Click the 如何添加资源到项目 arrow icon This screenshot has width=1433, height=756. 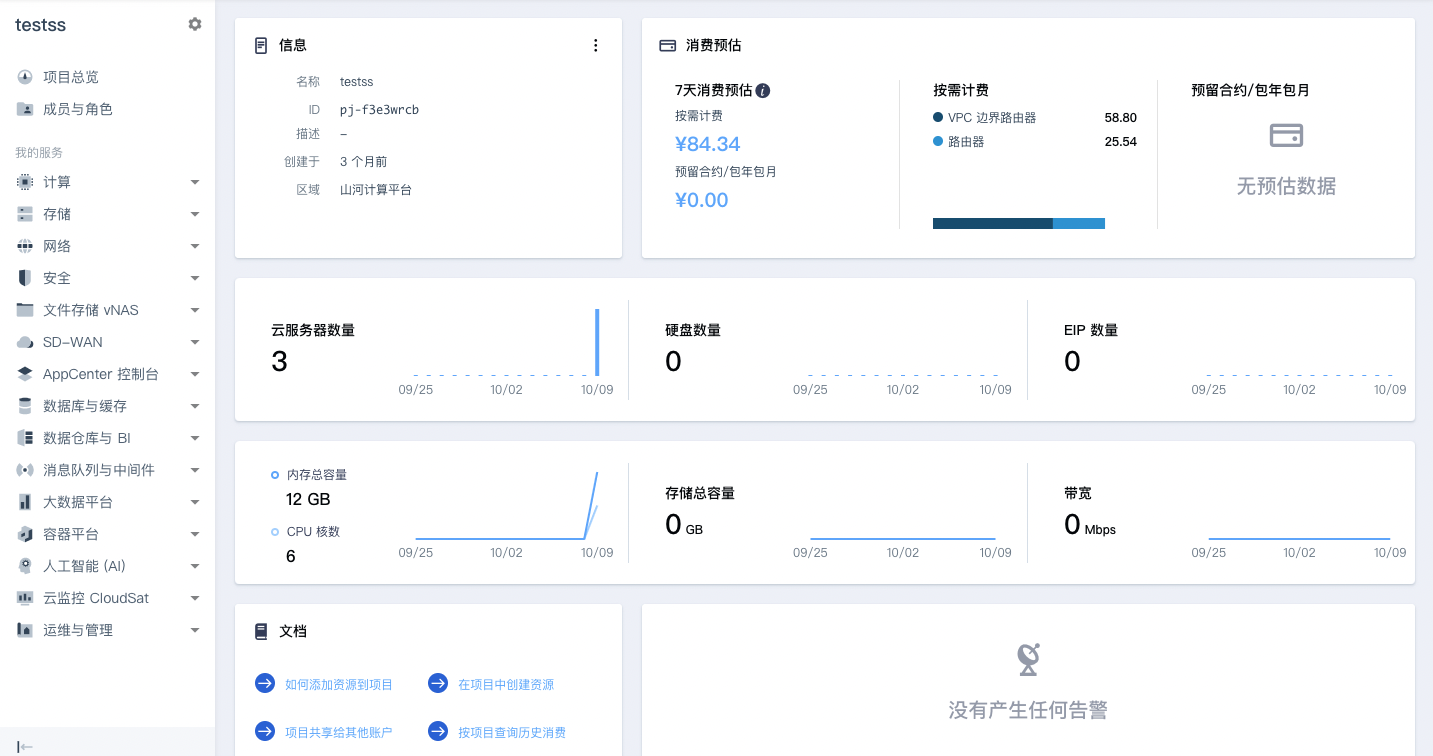(265, 683)
